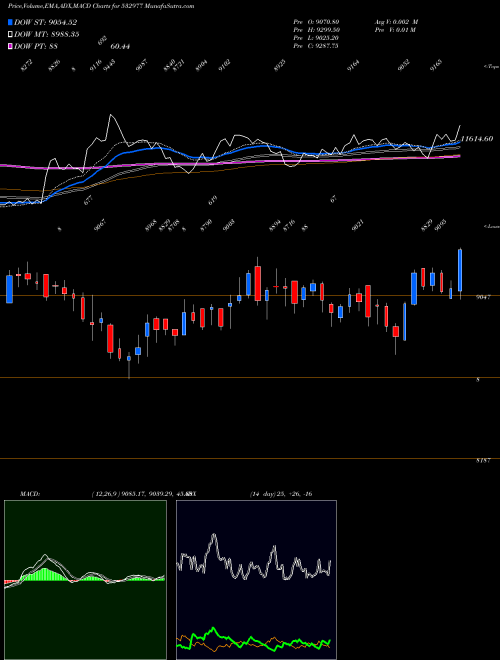This screenshot has width=500, height=660.
Task: Click the chart title mentioning MunafaSutra.com
Action: click(x=101, y=7)
